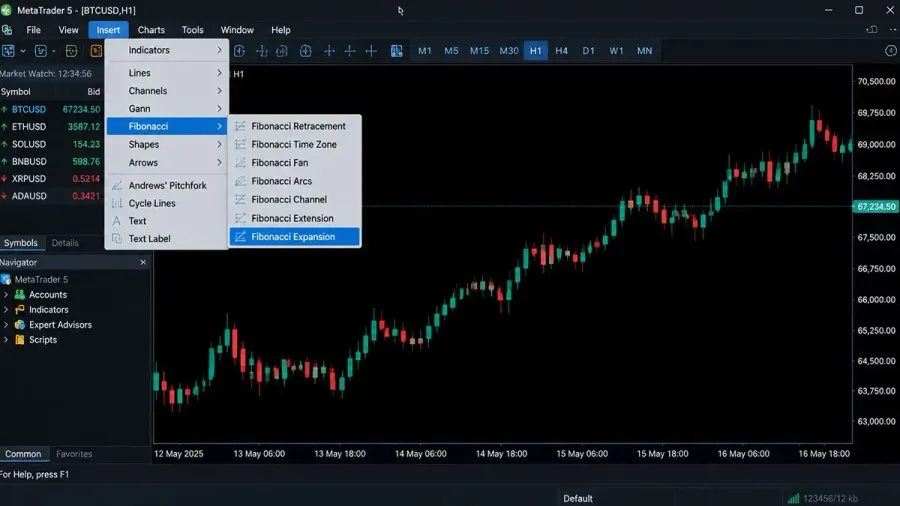Switch chart to M5 timeframe

[x=451, y=51]
